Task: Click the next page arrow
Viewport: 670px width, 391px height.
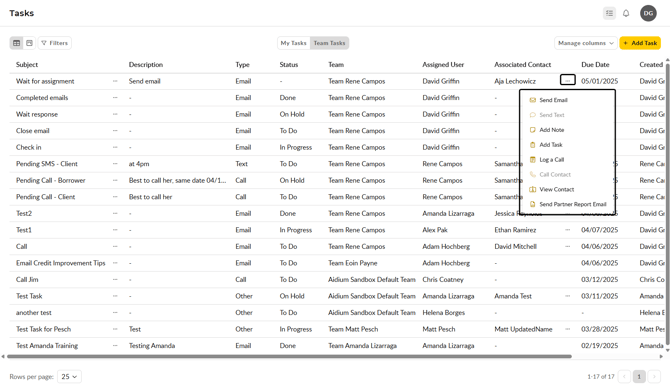Action: pyautogui.click(x=654, y=376)
